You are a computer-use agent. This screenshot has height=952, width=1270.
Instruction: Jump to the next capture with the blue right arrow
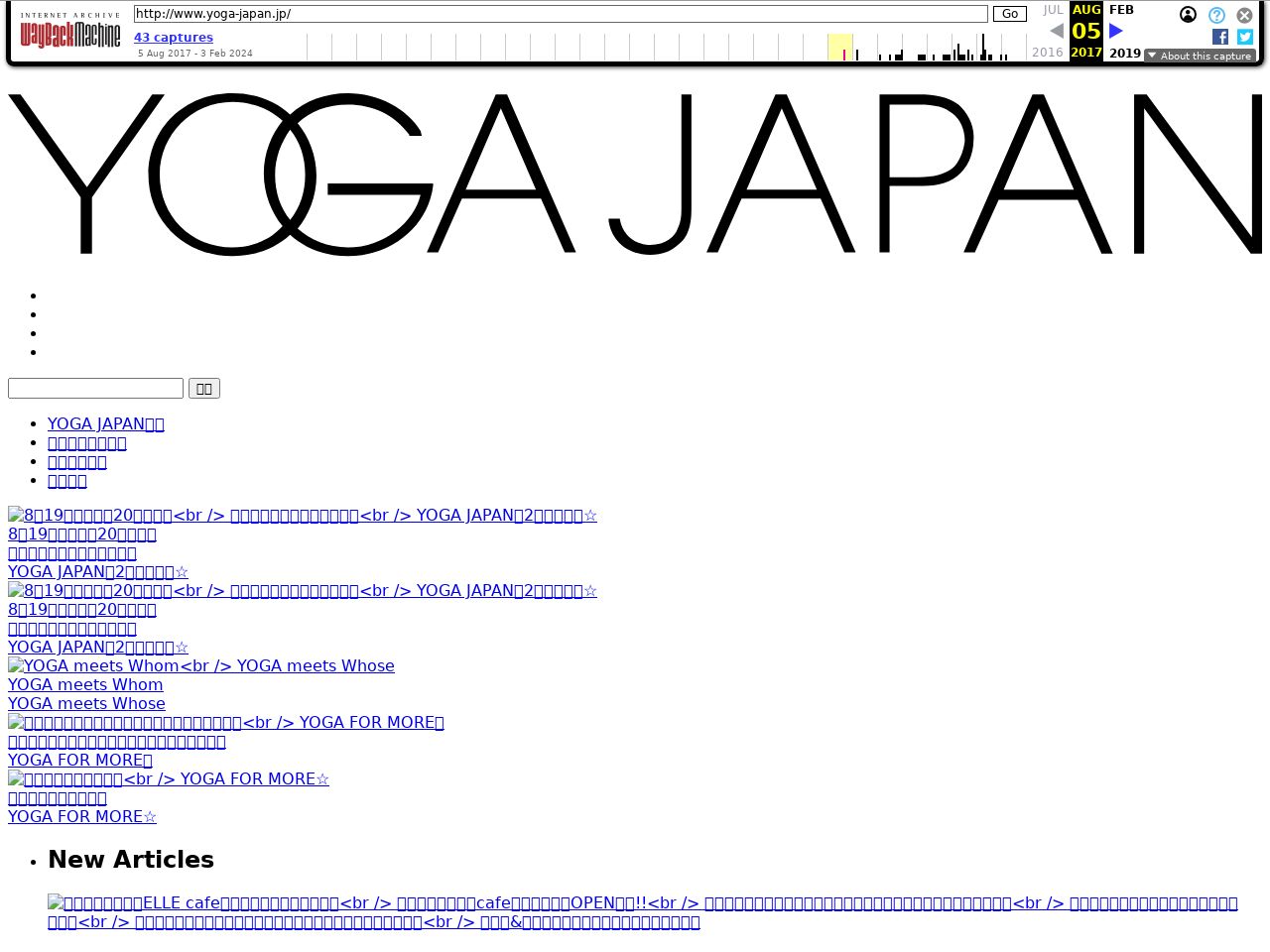[1116, 31]
